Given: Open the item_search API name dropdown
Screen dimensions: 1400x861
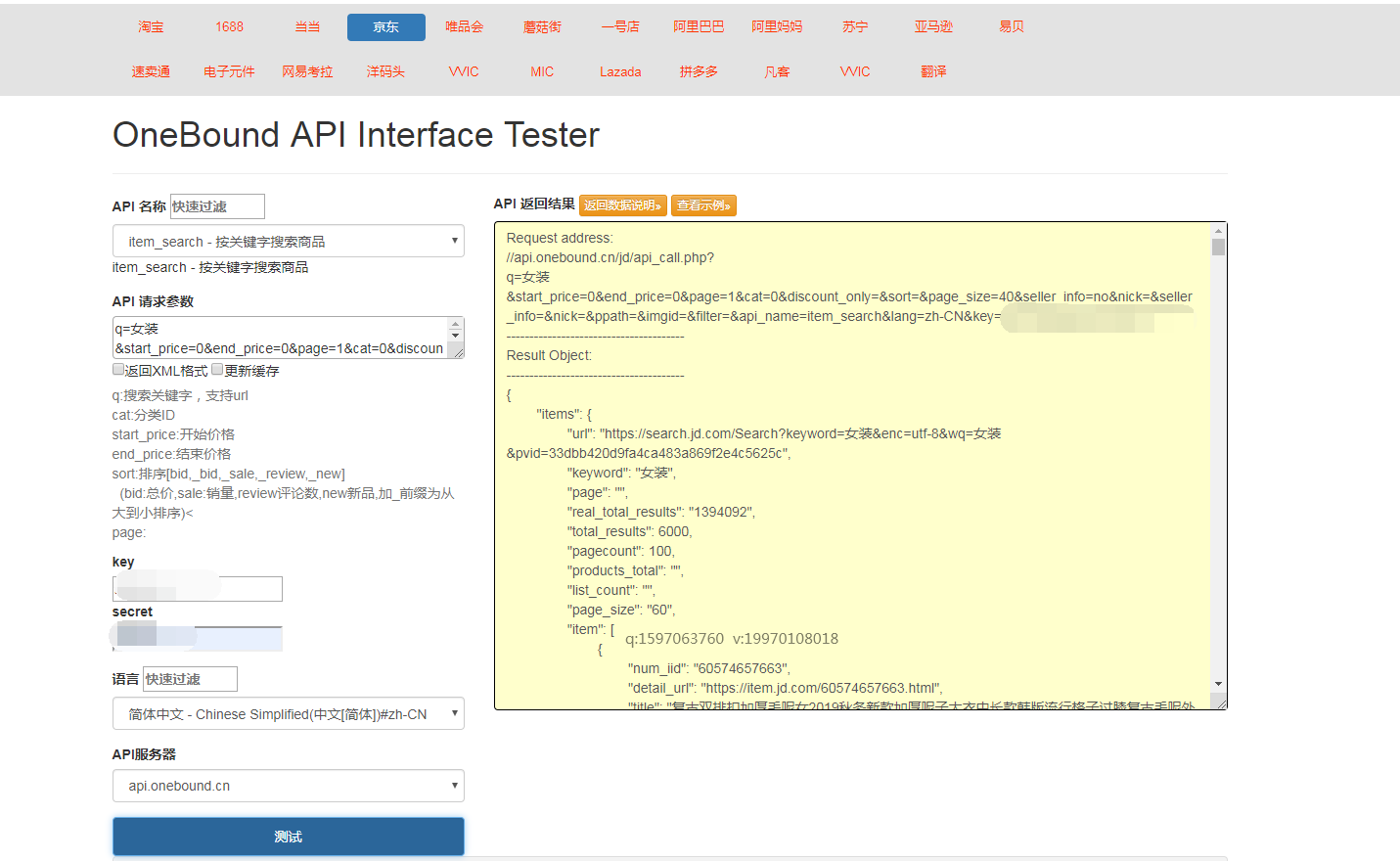Looking at the screenshot, I should (x=289, y=241).
